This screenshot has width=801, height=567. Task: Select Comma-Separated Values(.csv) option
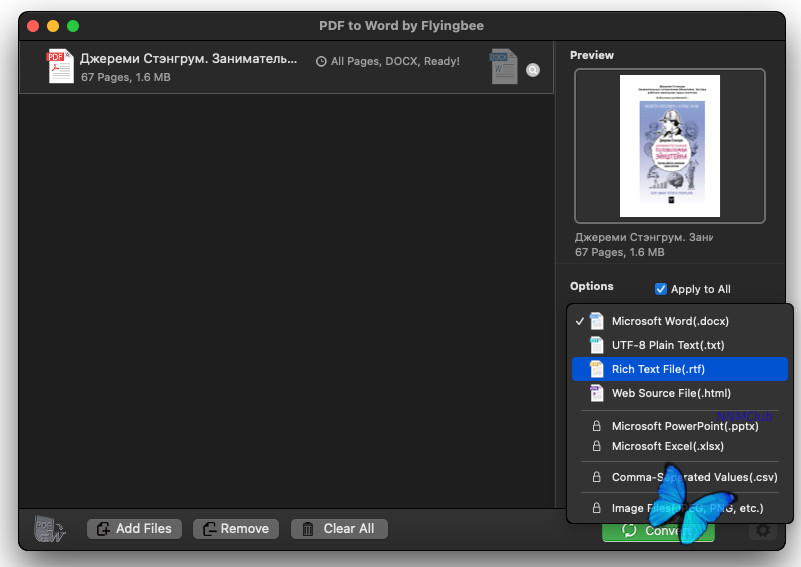coord(680,477)
